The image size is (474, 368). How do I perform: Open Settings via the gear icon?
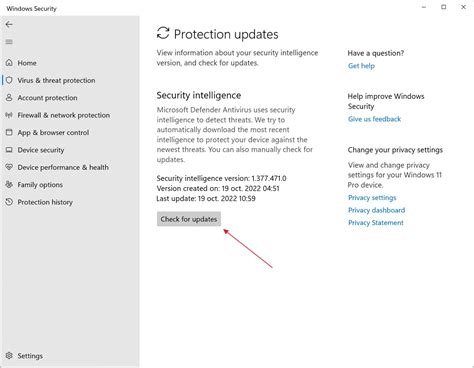(x=9, y=356)
